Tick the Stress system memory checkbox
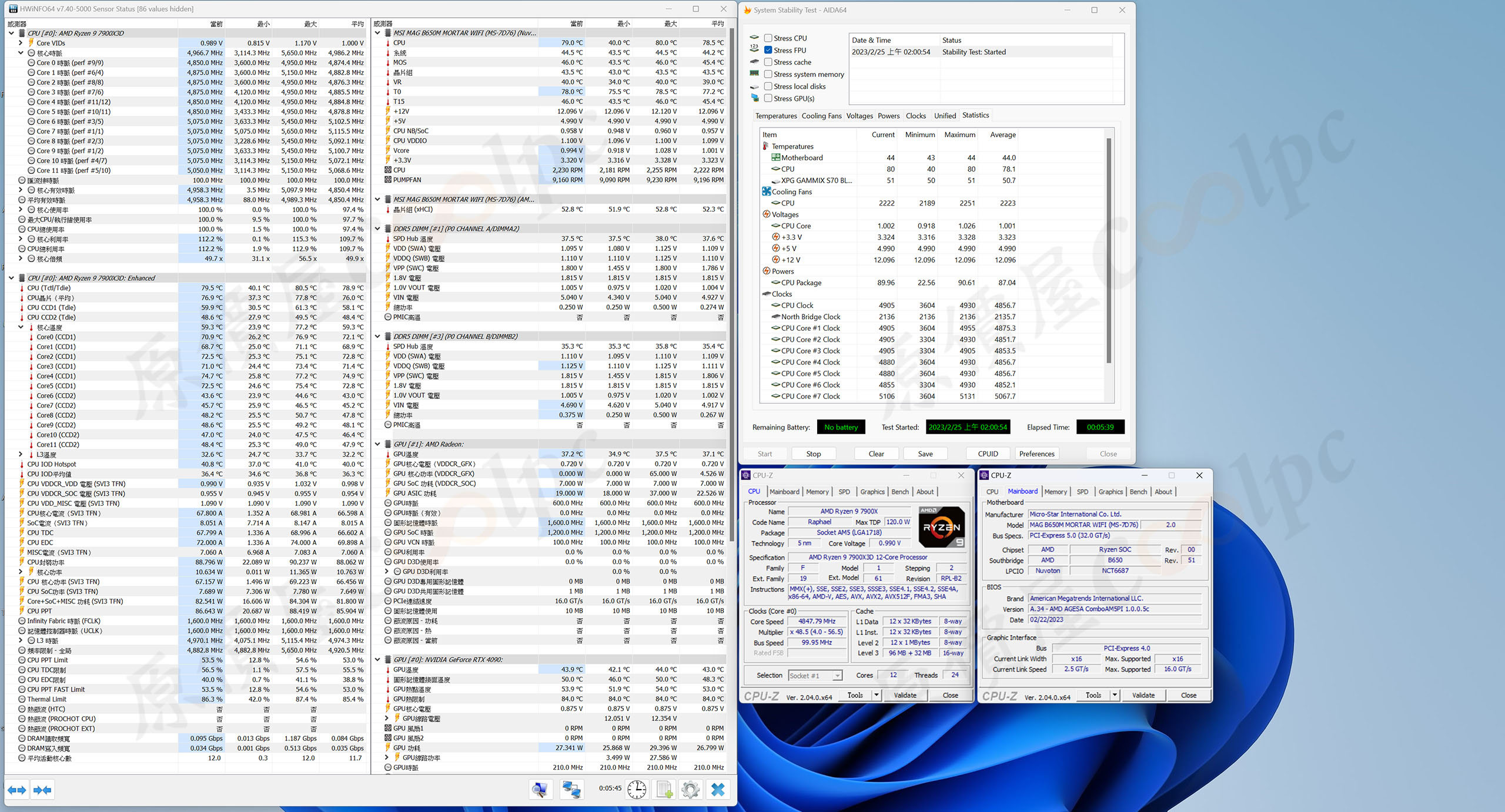1505x812 pixels. coord(768,74)
